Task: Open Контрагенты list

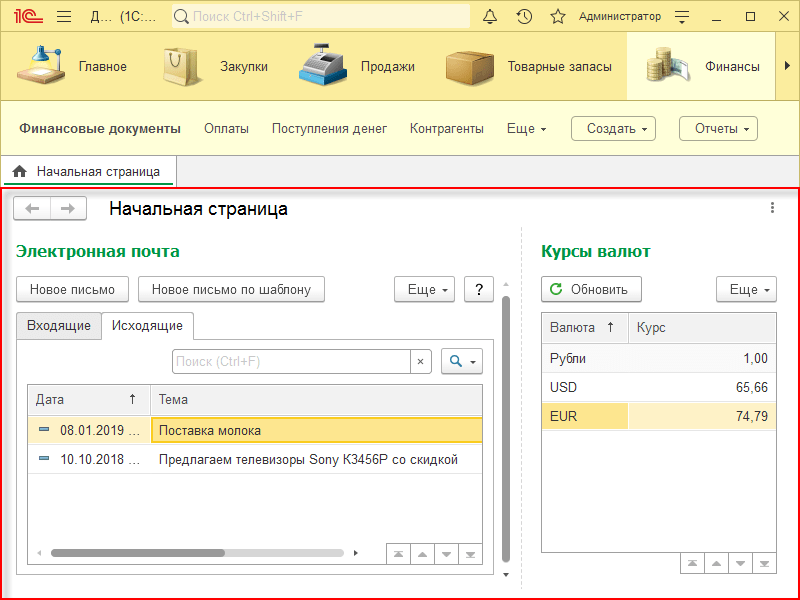Action: click(x=447, y=129)
